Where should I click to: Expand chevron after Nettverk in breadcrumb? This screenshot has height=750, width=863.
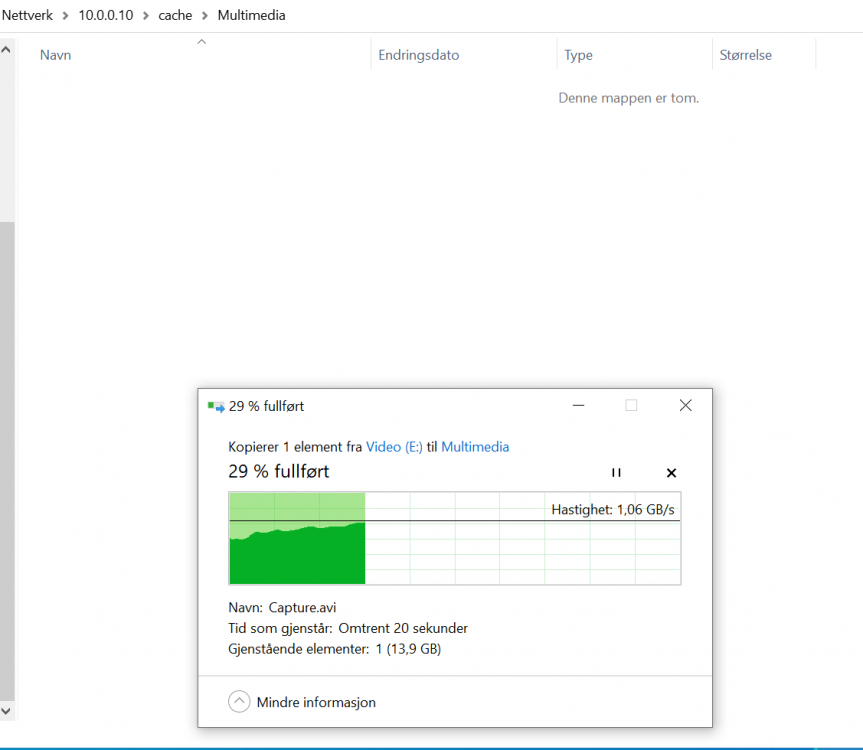tap(65, 16)
